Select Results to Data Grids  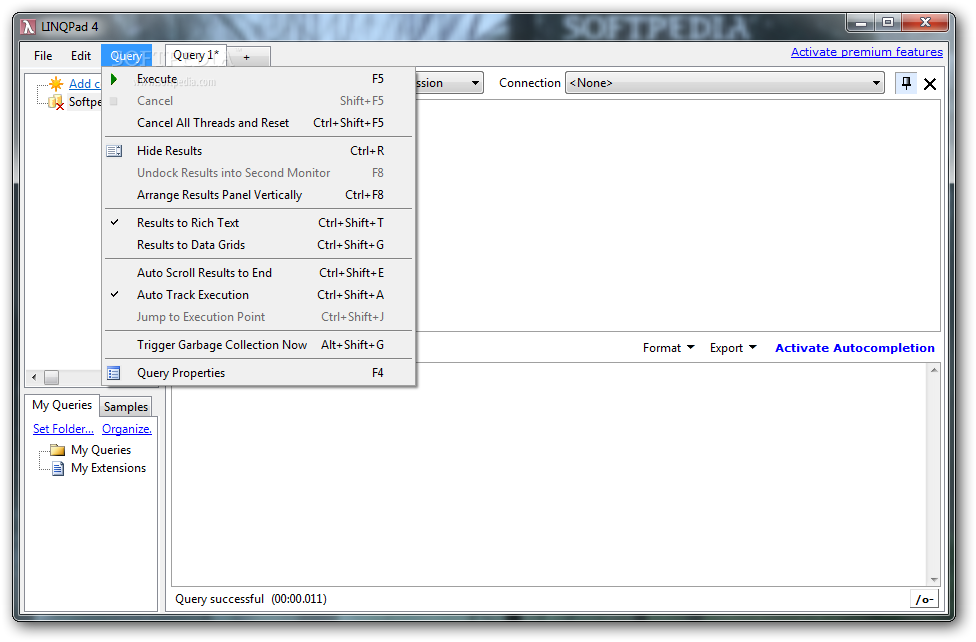tap(259, 245)
